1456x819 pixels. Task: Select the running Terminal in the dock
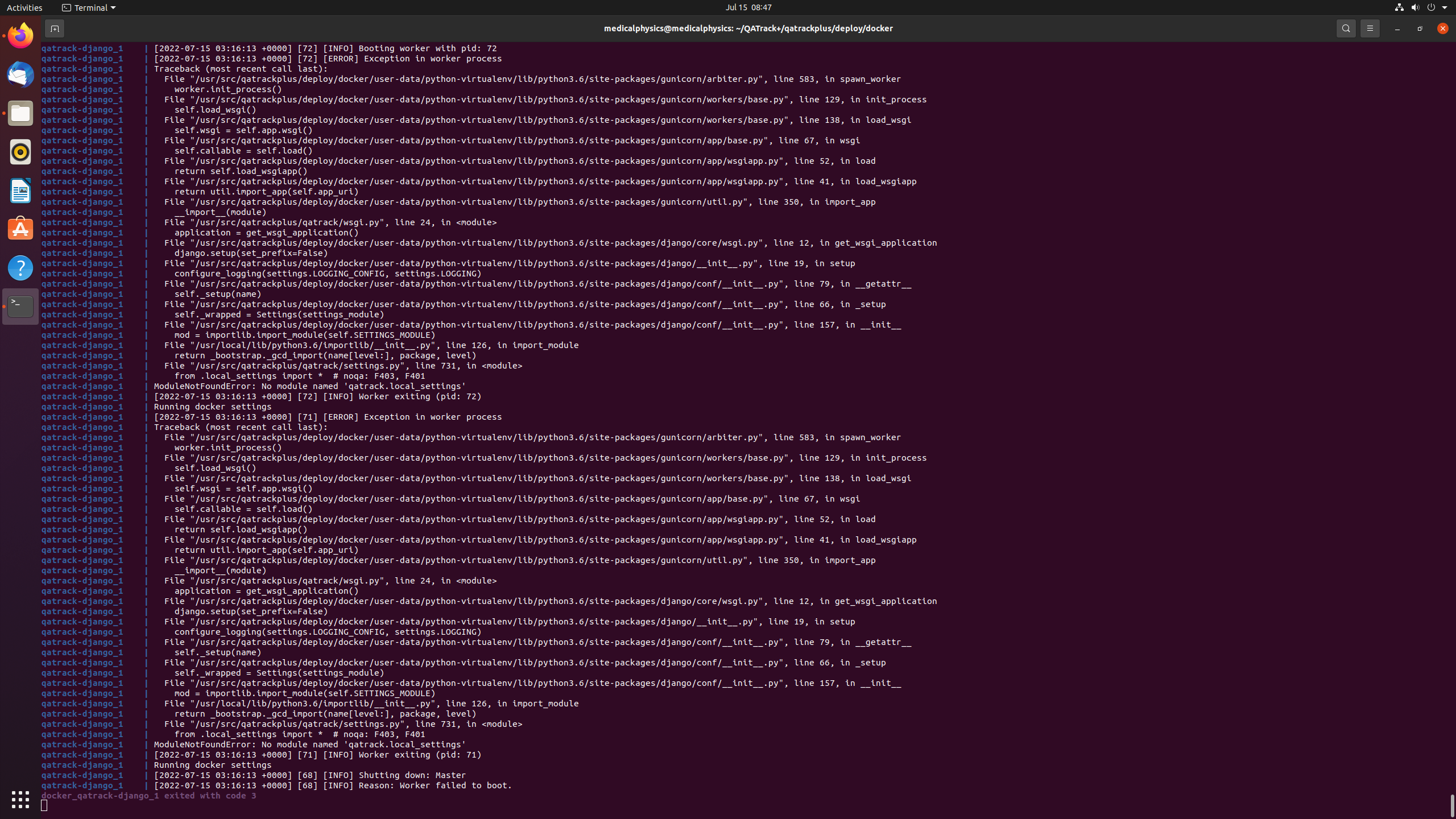click(20, 306)
